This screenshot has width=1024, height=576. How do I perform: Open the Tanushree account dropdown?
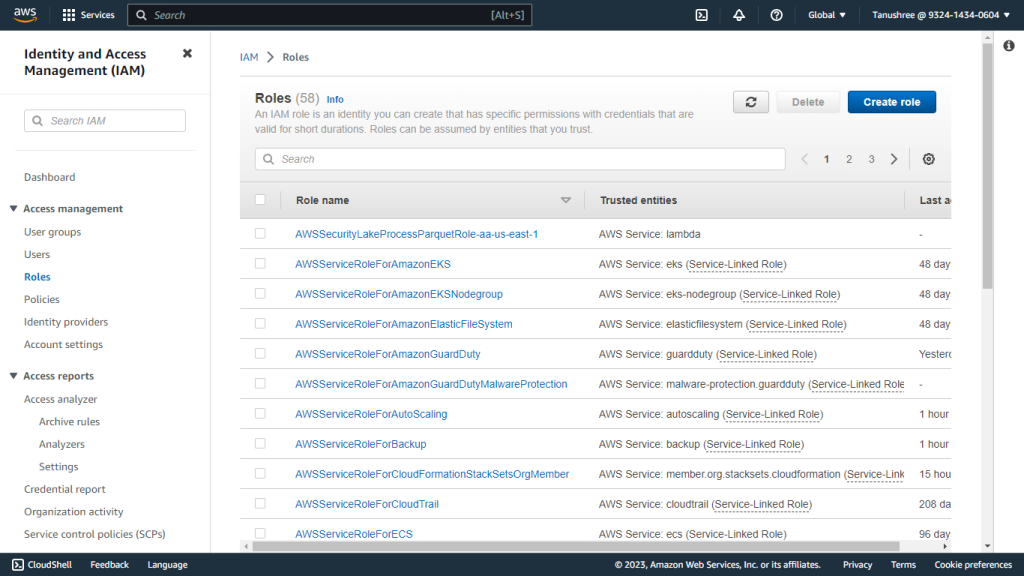click(940, 15)
